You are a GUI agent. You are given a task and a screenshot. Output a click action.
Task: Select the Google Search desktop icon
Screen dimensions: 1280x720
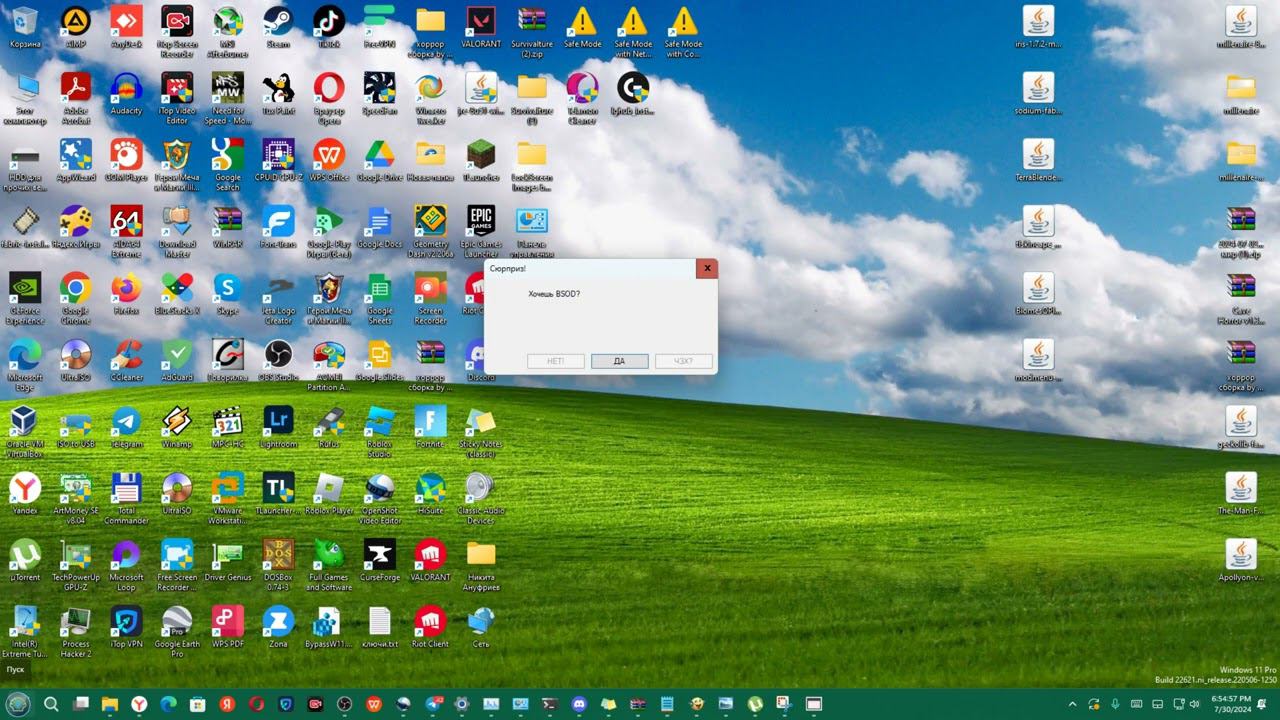click(x=228, y=165)
